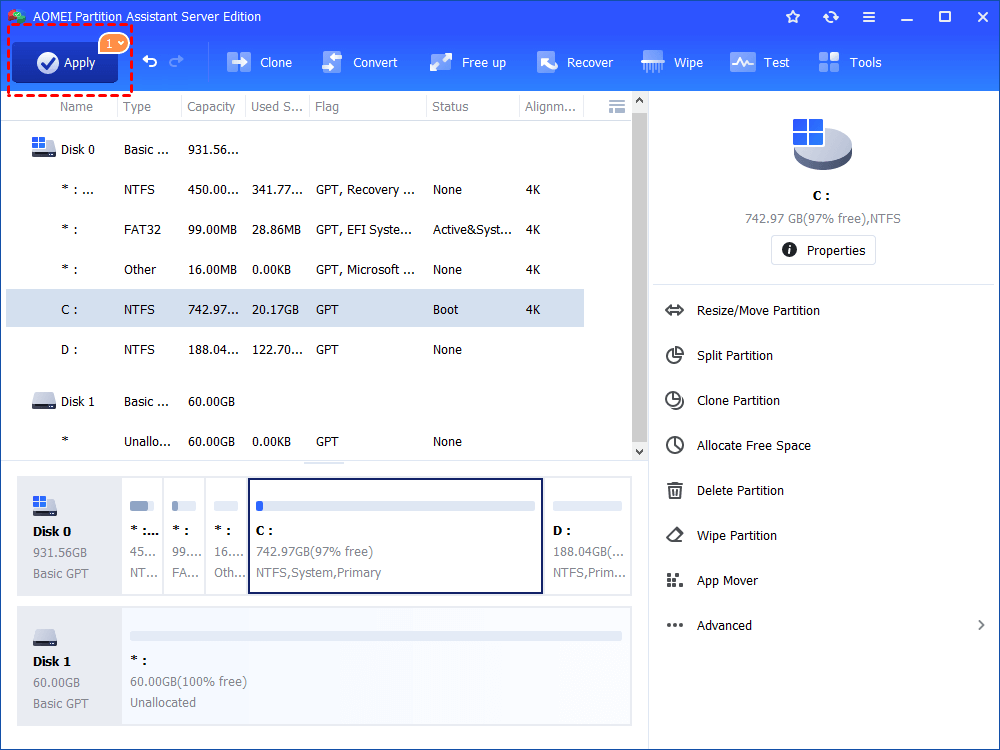Sort by the Name column header

coord(77,107)
